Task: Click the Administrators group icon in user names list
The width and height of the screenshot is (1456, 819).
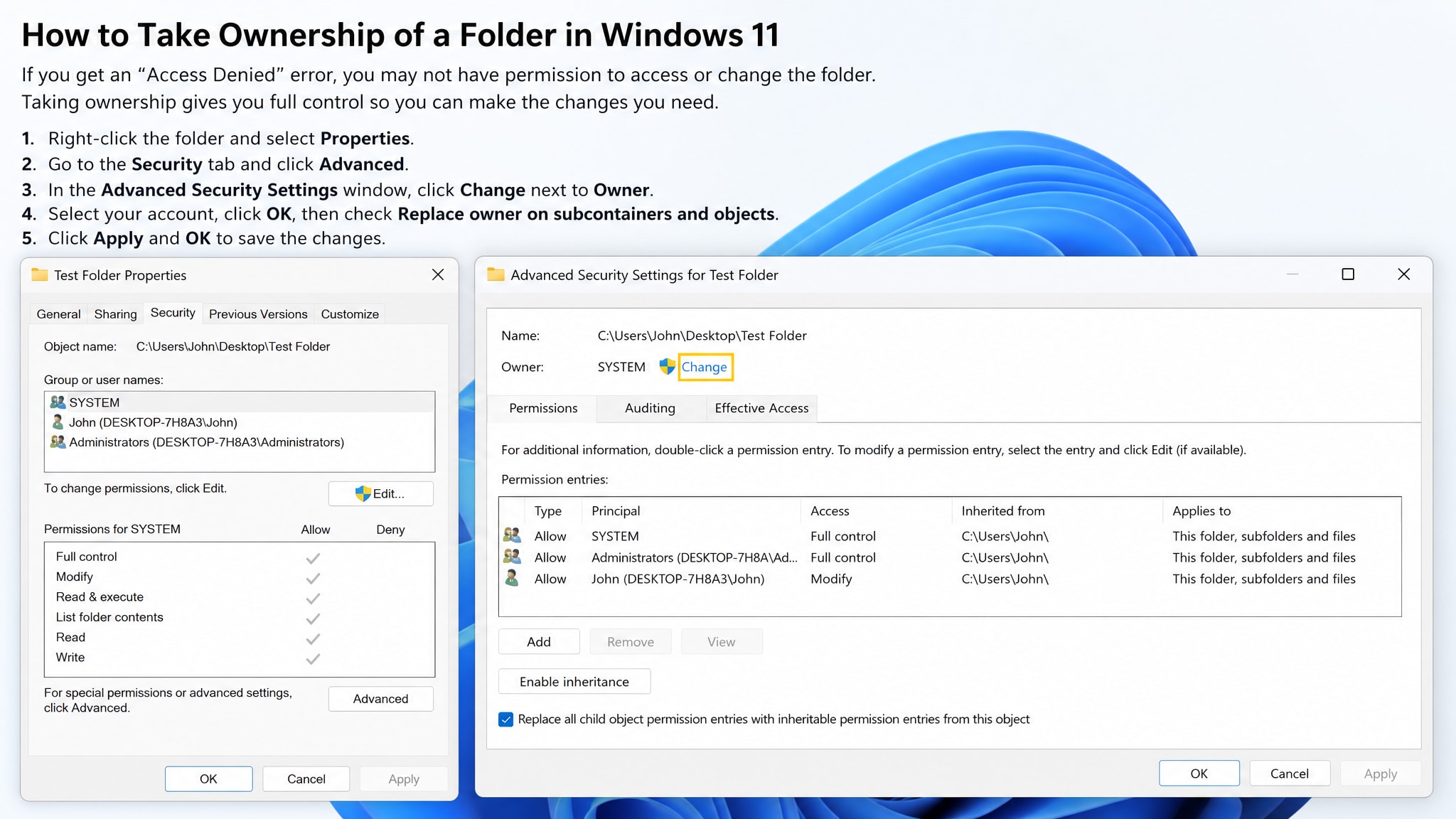Action: 58,442
